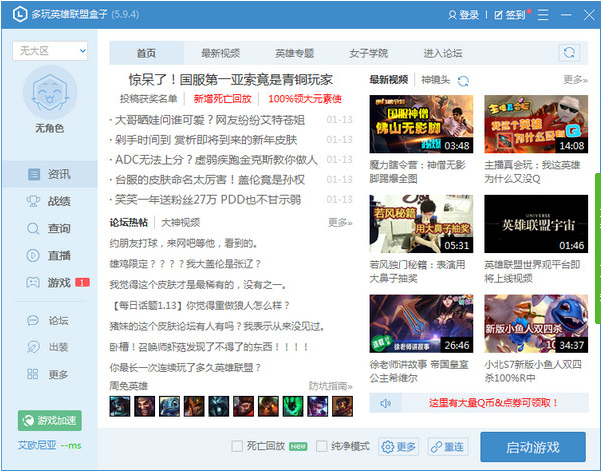Viewport: 601px width, 472px height.
Task: Enable the 纯净模式 checkbox
Action: tap(322, 446)
